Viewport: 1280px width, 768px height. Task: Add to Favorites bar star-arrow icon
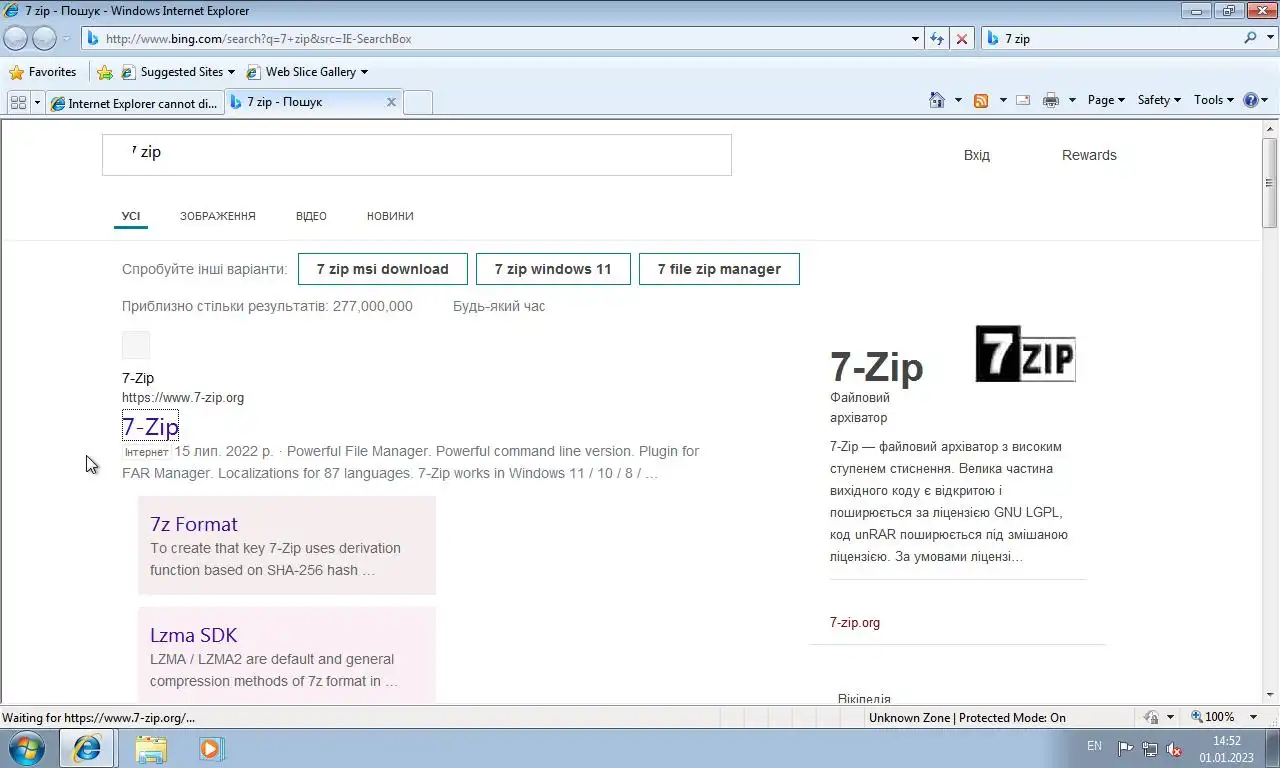[105, 72]
